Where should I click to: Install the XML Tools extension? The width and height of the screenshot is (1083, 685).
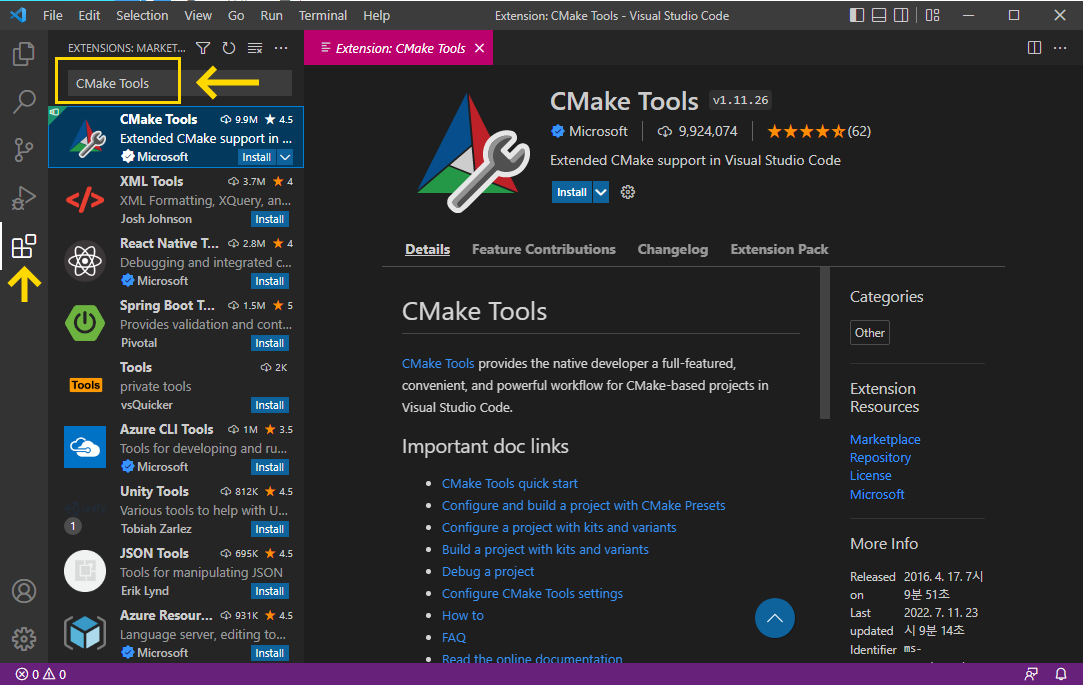[269, 219]
